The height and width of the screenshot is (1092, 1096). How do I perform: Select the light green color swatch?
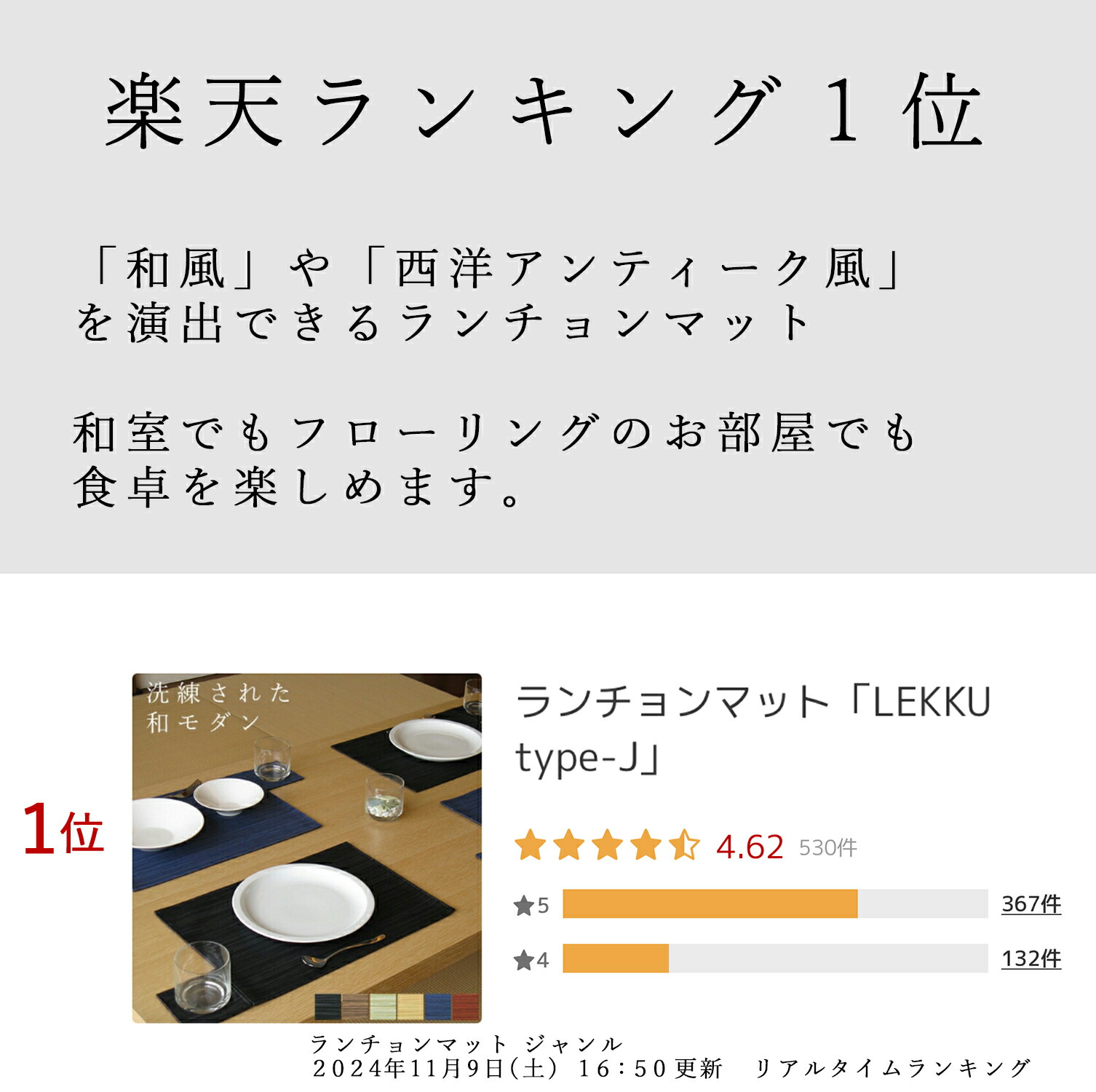(383, 1008)
